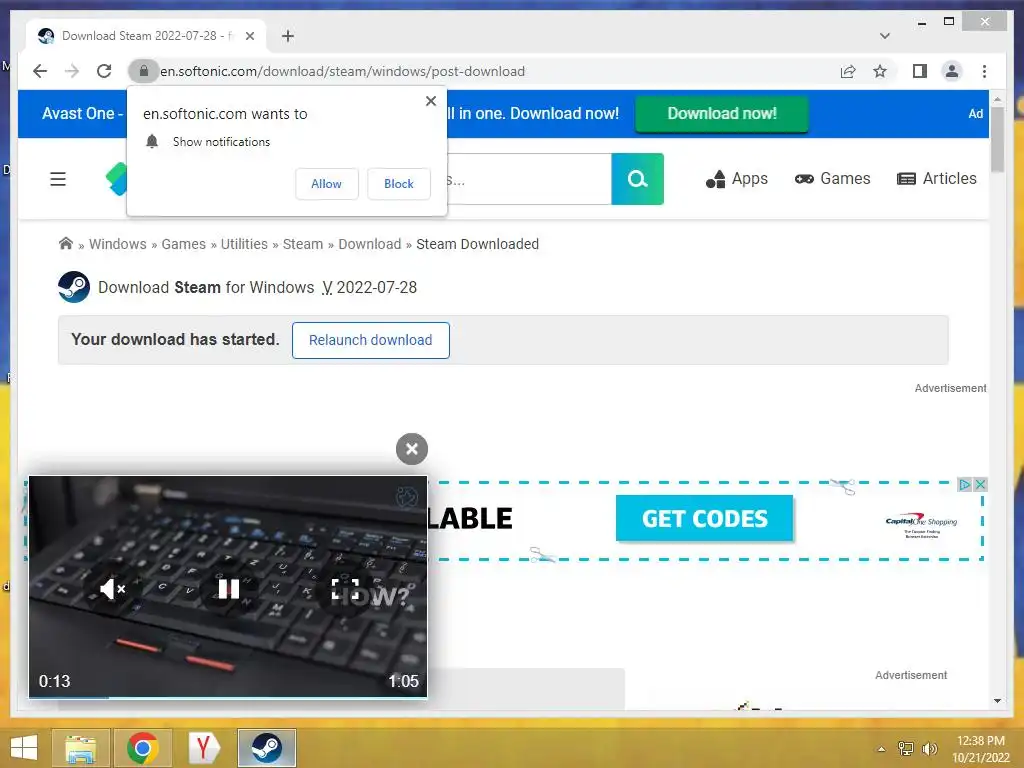
Task: Reload the Softonic page
Action: click(x=104, y=71)
